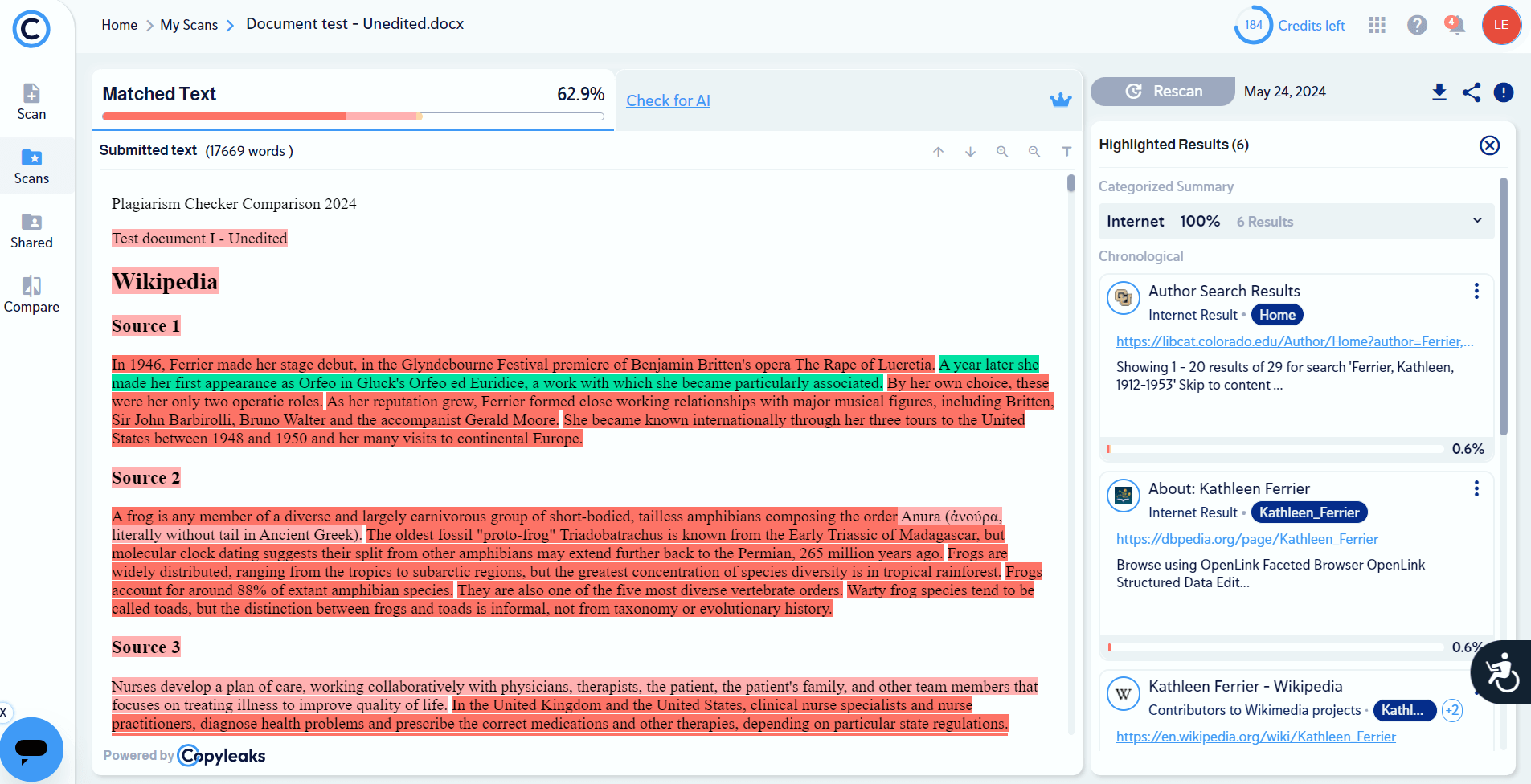Select the Matched Text tab
This screenshot has height=784, width=1531.
click(x=353, y=100)
